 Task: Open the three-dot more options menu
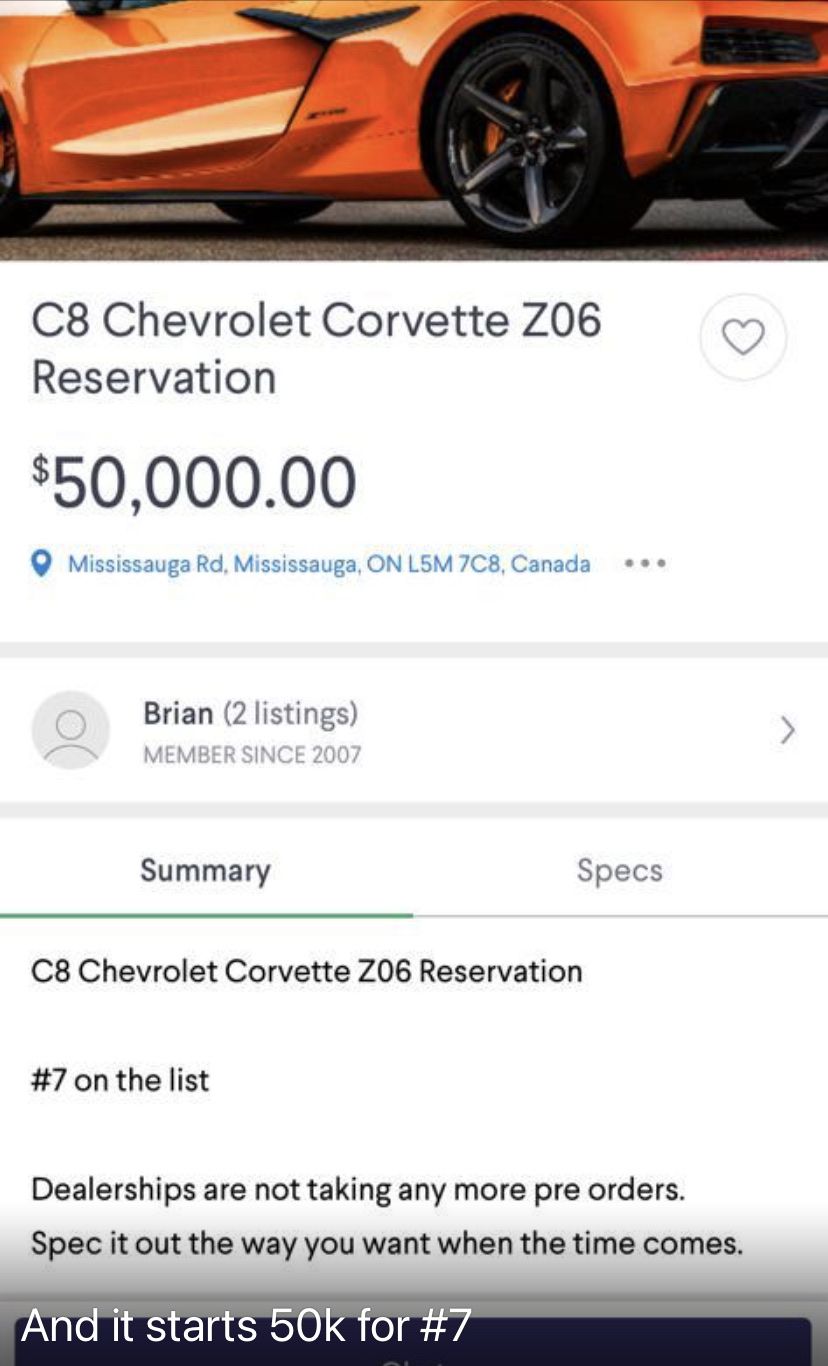click(x=645, y=564)
